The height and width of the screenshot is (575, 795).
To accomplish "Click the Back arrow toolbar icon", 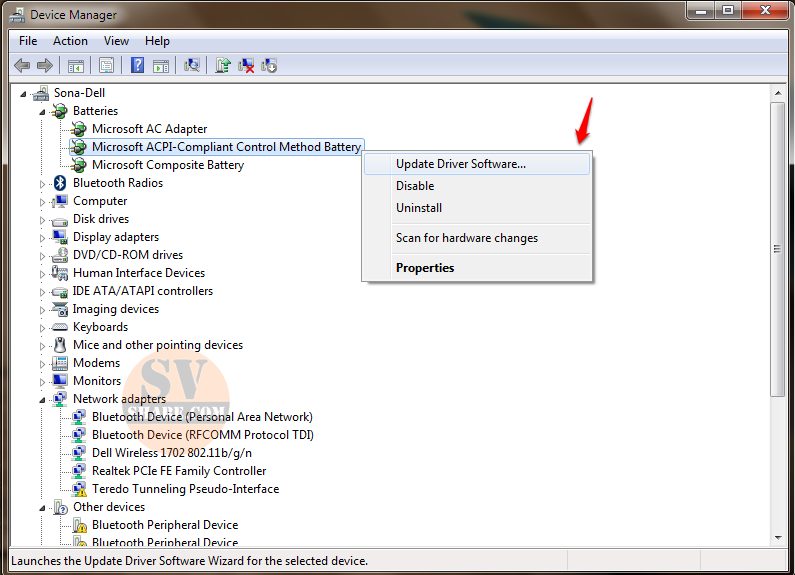I will [x=22, y=66].
